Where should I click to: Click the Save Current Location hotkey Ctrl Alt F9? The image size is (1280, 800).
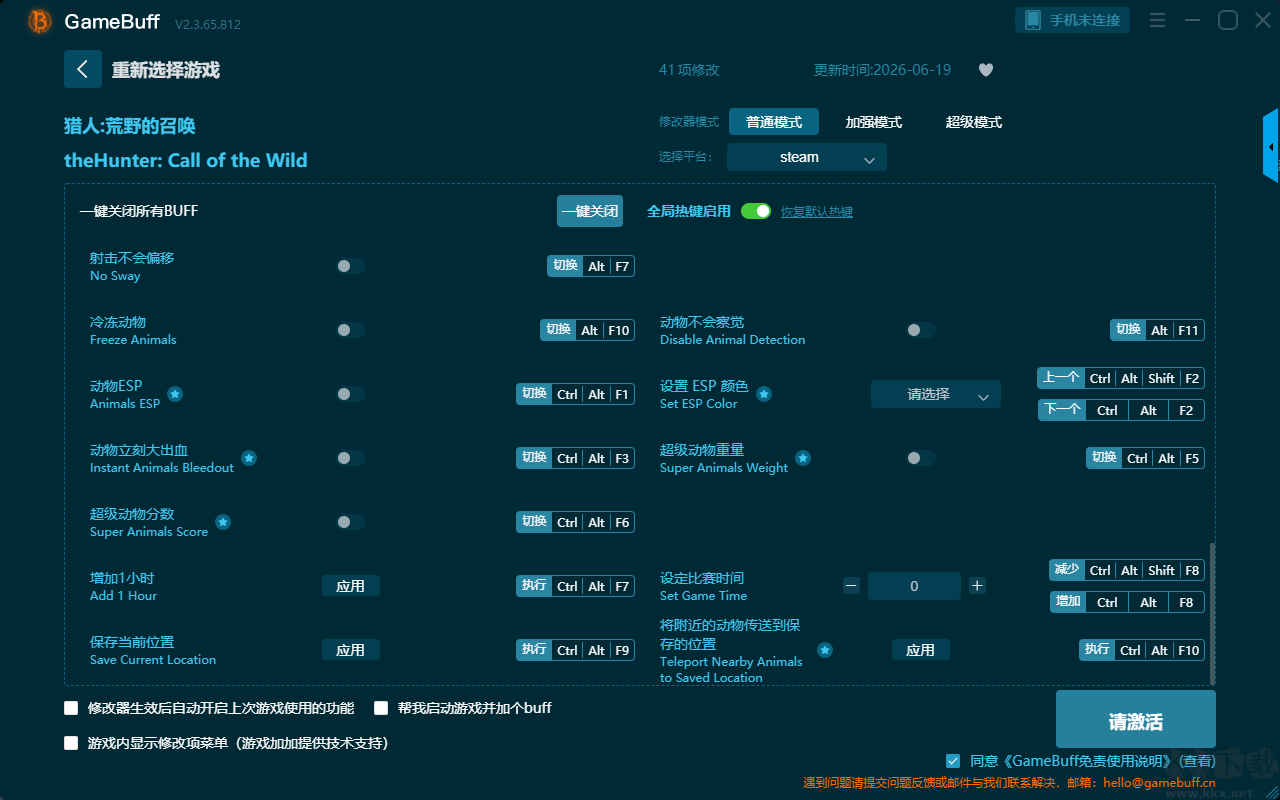(576, 650)
